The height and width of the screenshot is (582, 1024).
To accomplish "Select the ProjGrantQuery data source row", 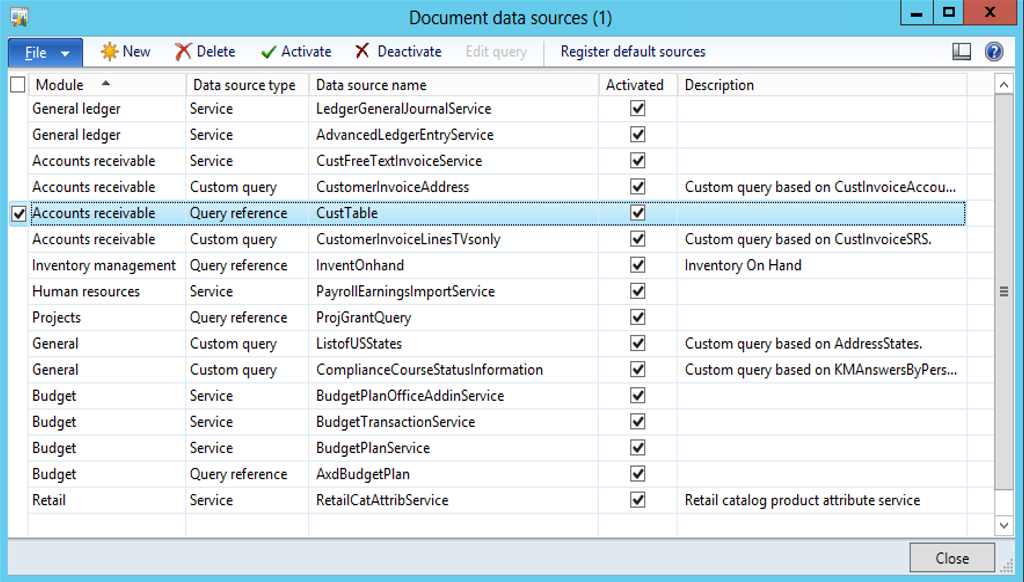I will tap(363, 318).
